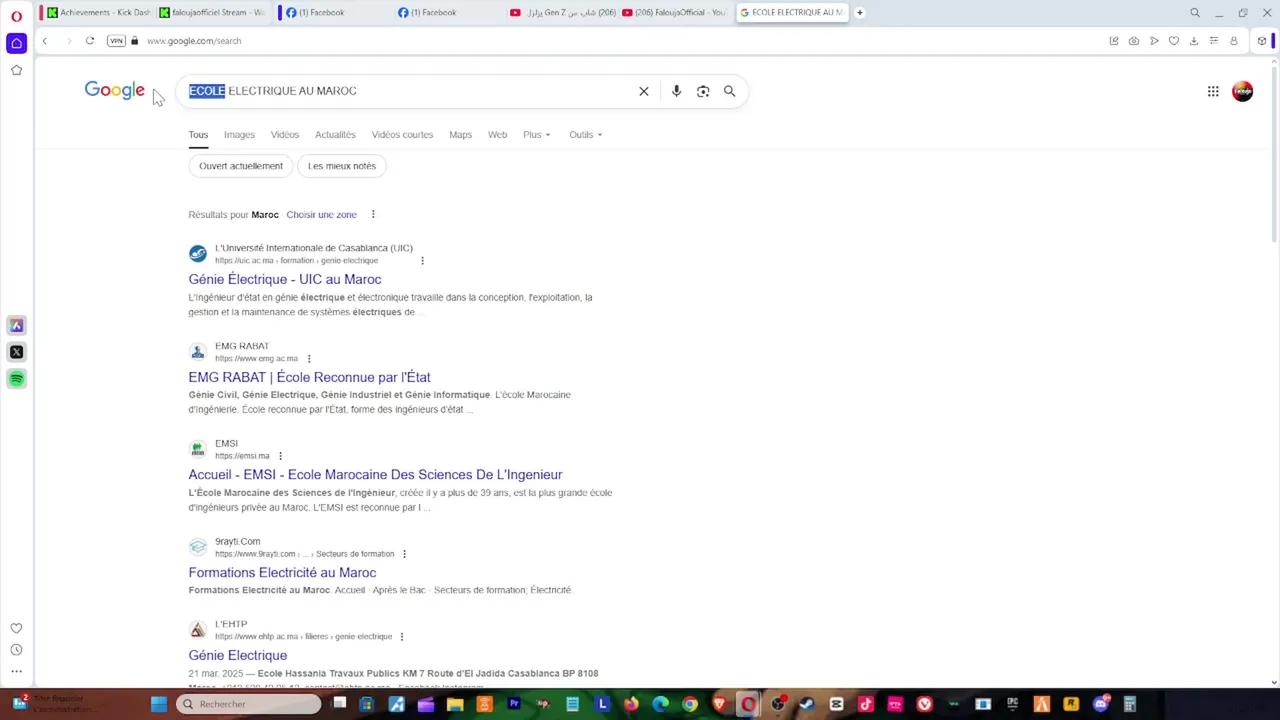Select the Maps search filter
Viewport: 1280px width, 720px height.
[x=460, y=135]
